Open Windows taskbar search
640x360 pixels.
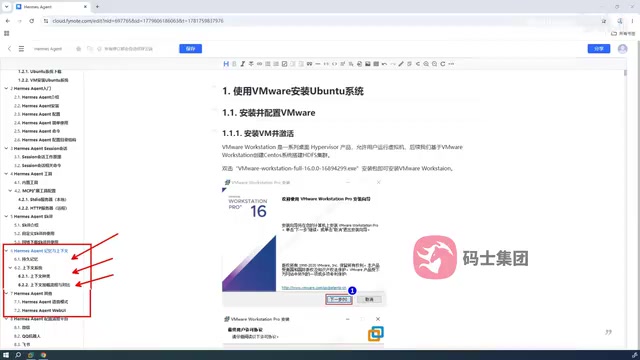coord(18,355)
